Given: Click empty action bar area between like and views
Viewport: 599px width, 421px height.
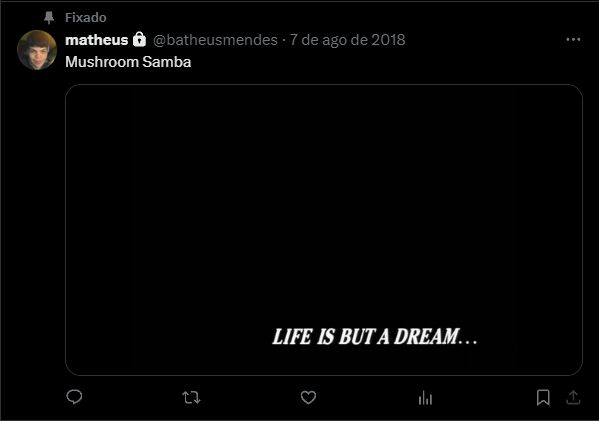Looking at the screenshot, I should 367,397.
